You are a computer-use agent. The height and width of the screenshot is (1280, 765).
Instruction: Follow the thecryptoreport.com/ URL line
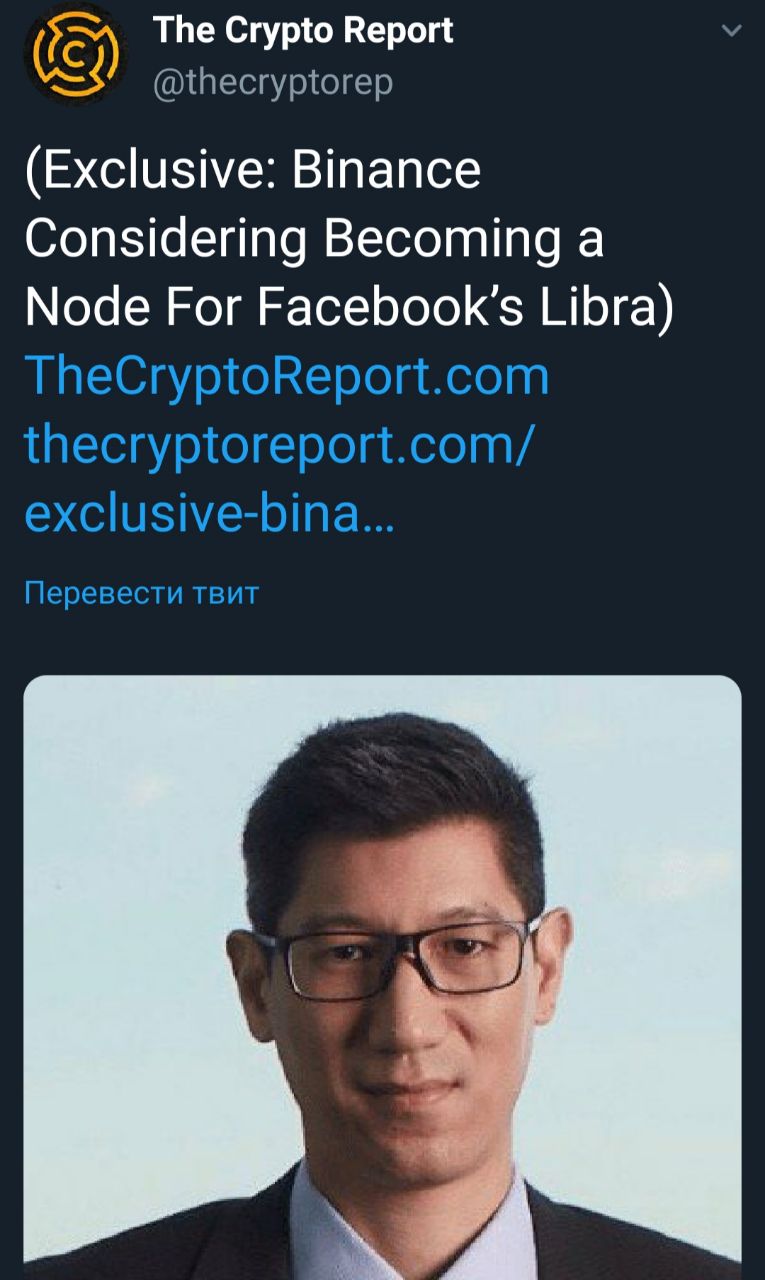coord(277,445)
